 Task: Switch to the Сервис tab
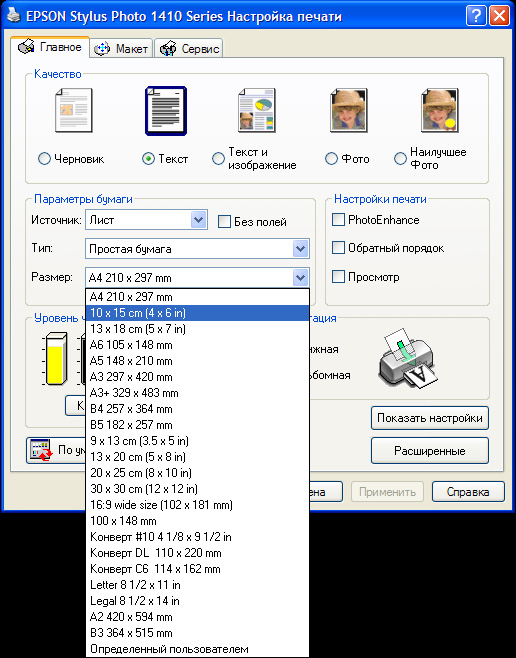tap(189, 49)
